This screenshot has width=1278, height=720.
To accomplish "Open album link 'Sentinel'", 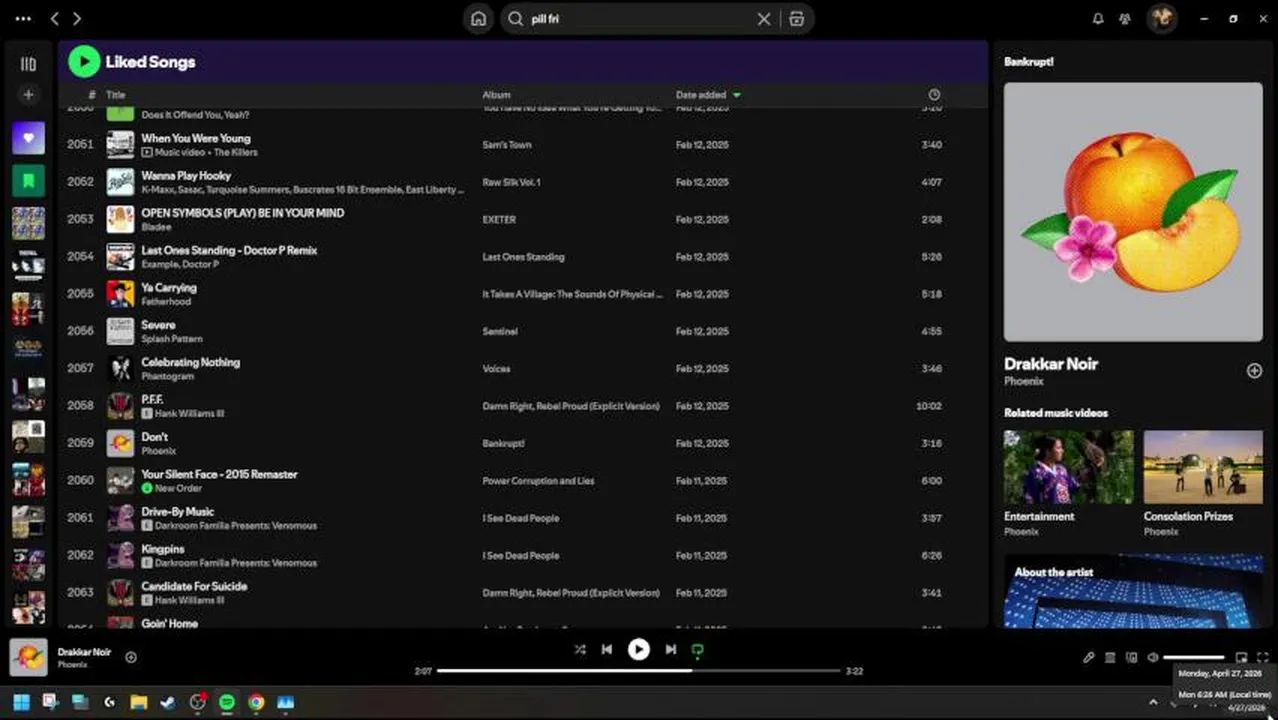I will pos(499,332).
